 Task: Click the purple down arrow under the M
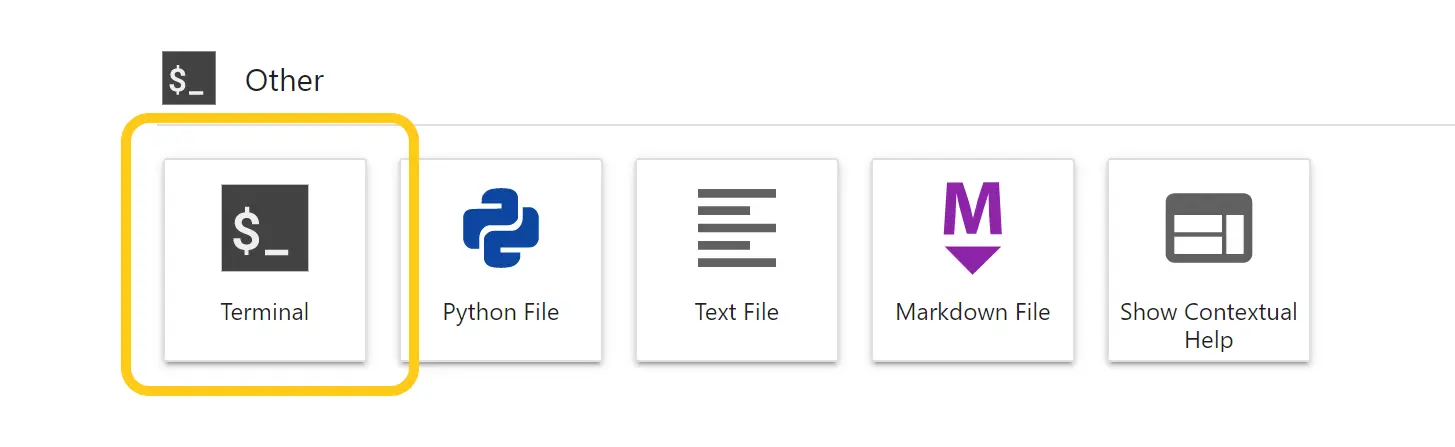click(973, 259)
